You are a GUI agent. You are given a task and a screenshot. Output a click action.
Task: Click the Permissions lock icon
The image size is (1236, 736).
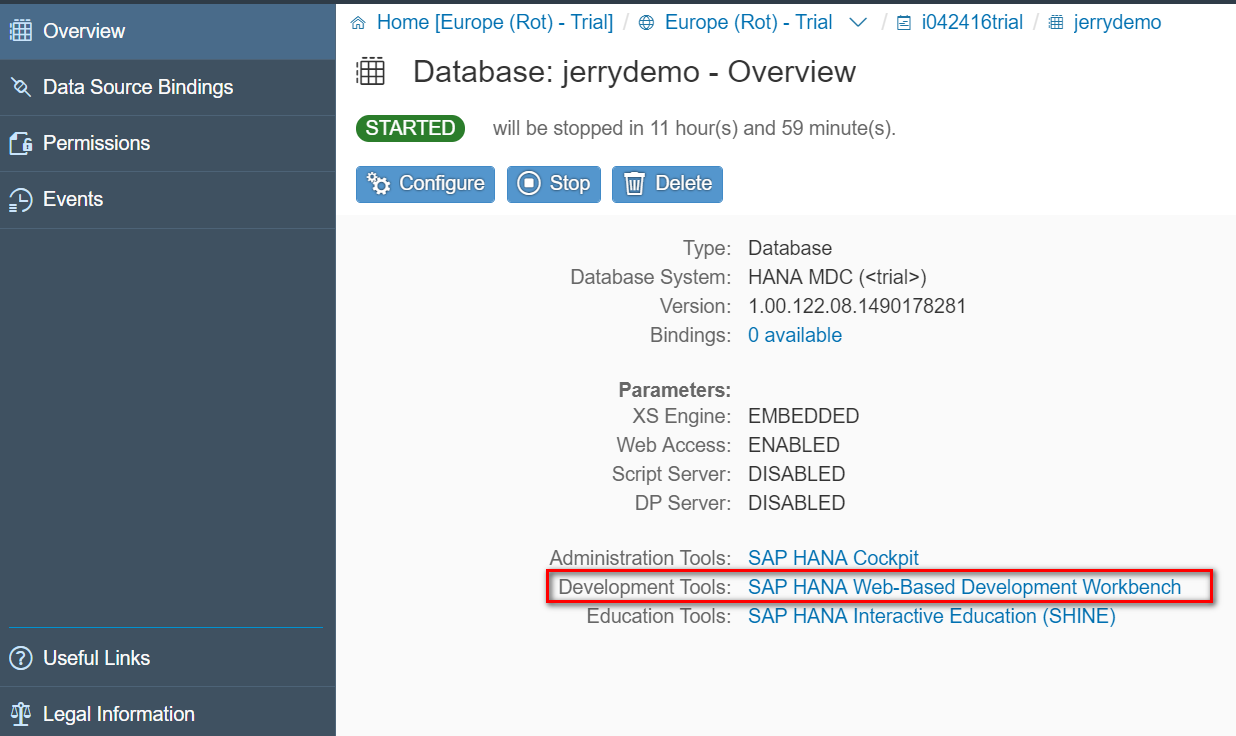pos(20,144)
